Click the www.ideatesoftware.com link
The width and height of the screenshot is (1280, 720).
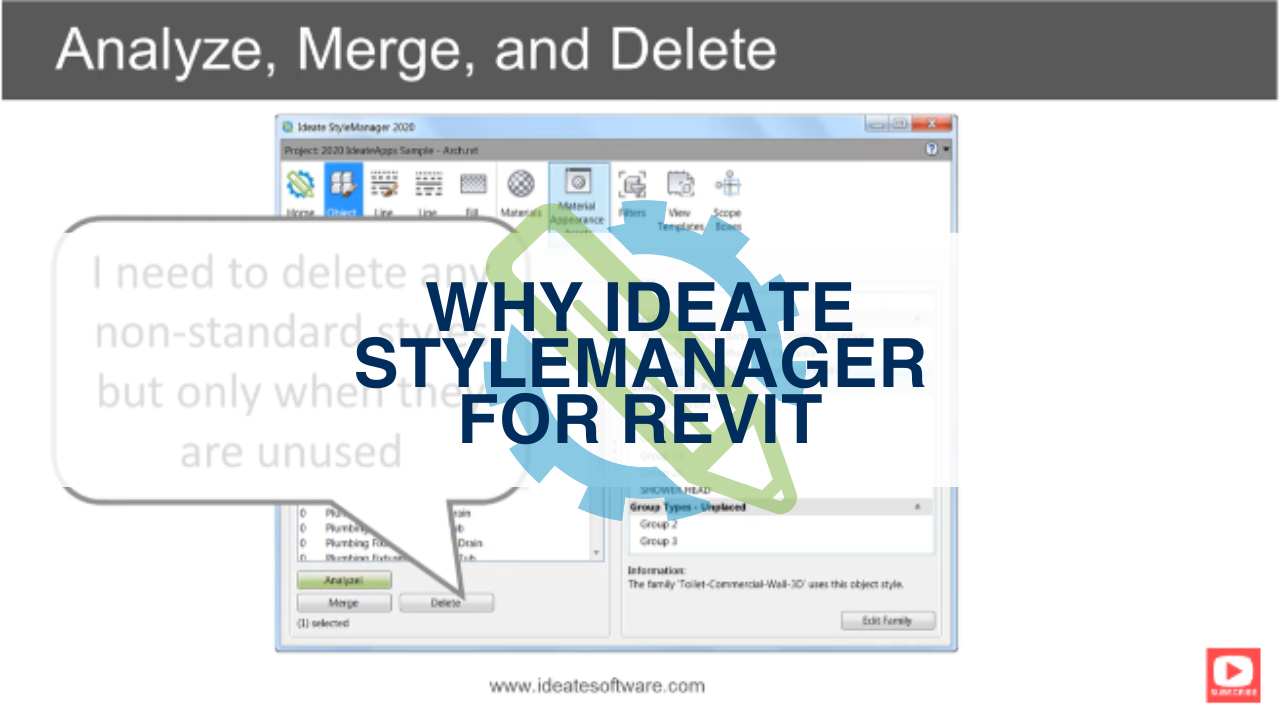597,686
